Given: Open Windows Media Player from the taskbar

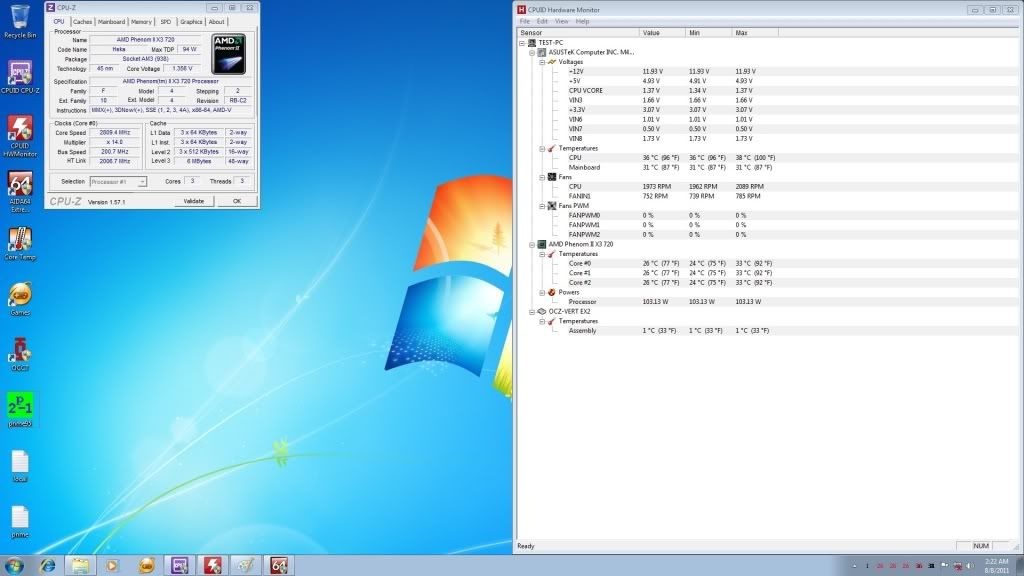Looking at the screenshot, I should click(113, 565).
